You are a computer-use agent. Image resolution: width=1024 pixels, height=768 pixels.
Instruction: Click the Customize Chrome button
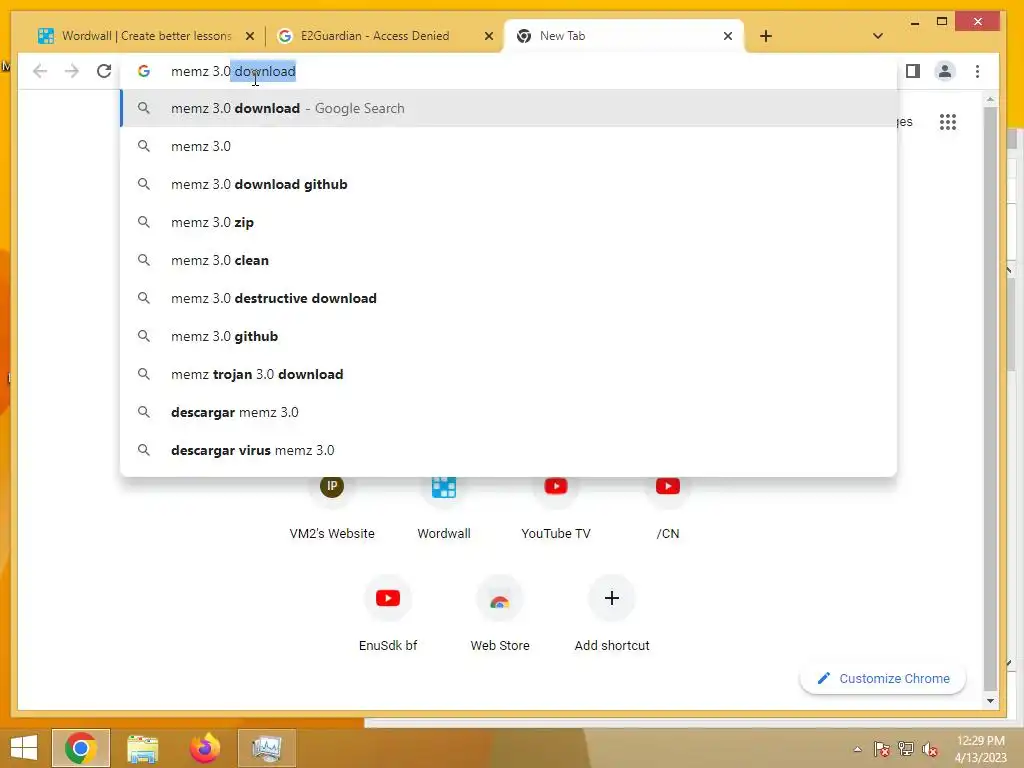tap(882, 679)
